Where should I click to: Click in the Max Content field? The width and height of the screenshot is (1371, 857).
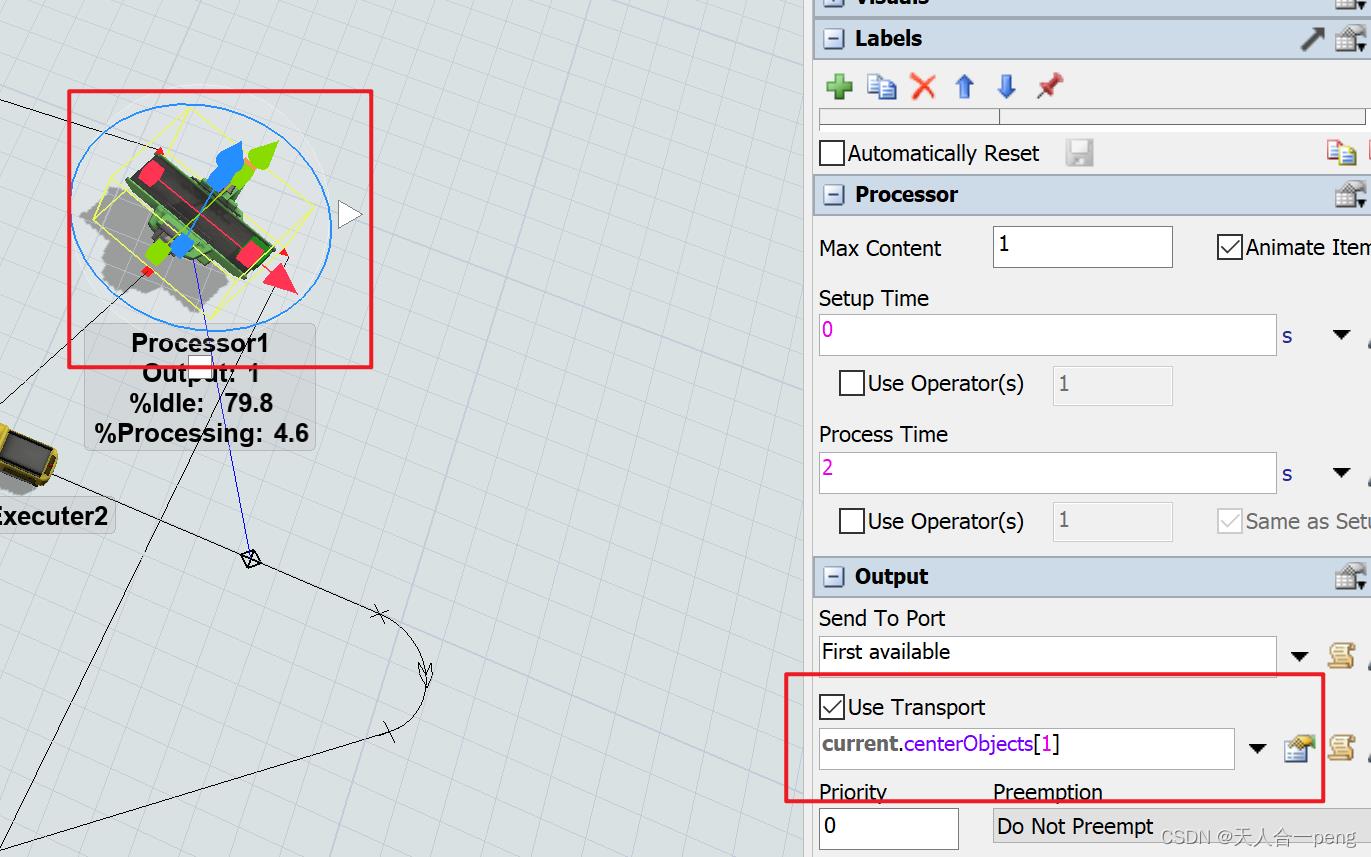point(1082,247)
